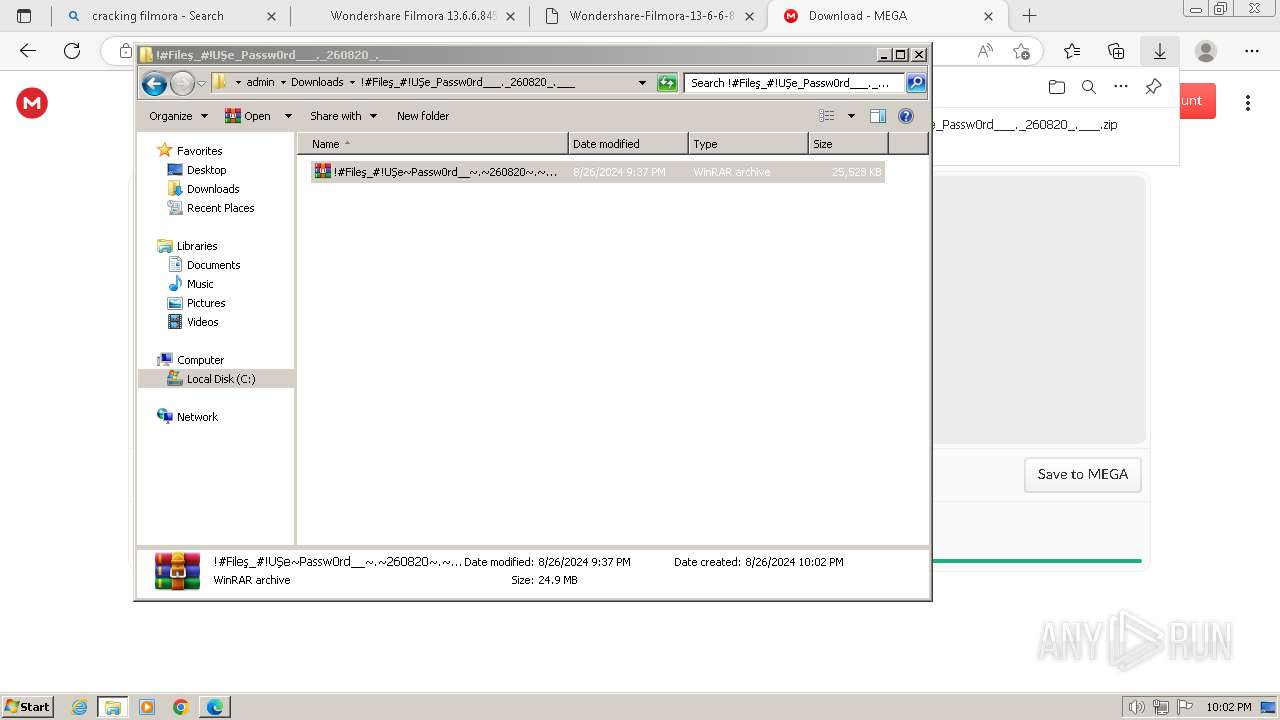Open Edge Collections icon

pos(1116,51)
